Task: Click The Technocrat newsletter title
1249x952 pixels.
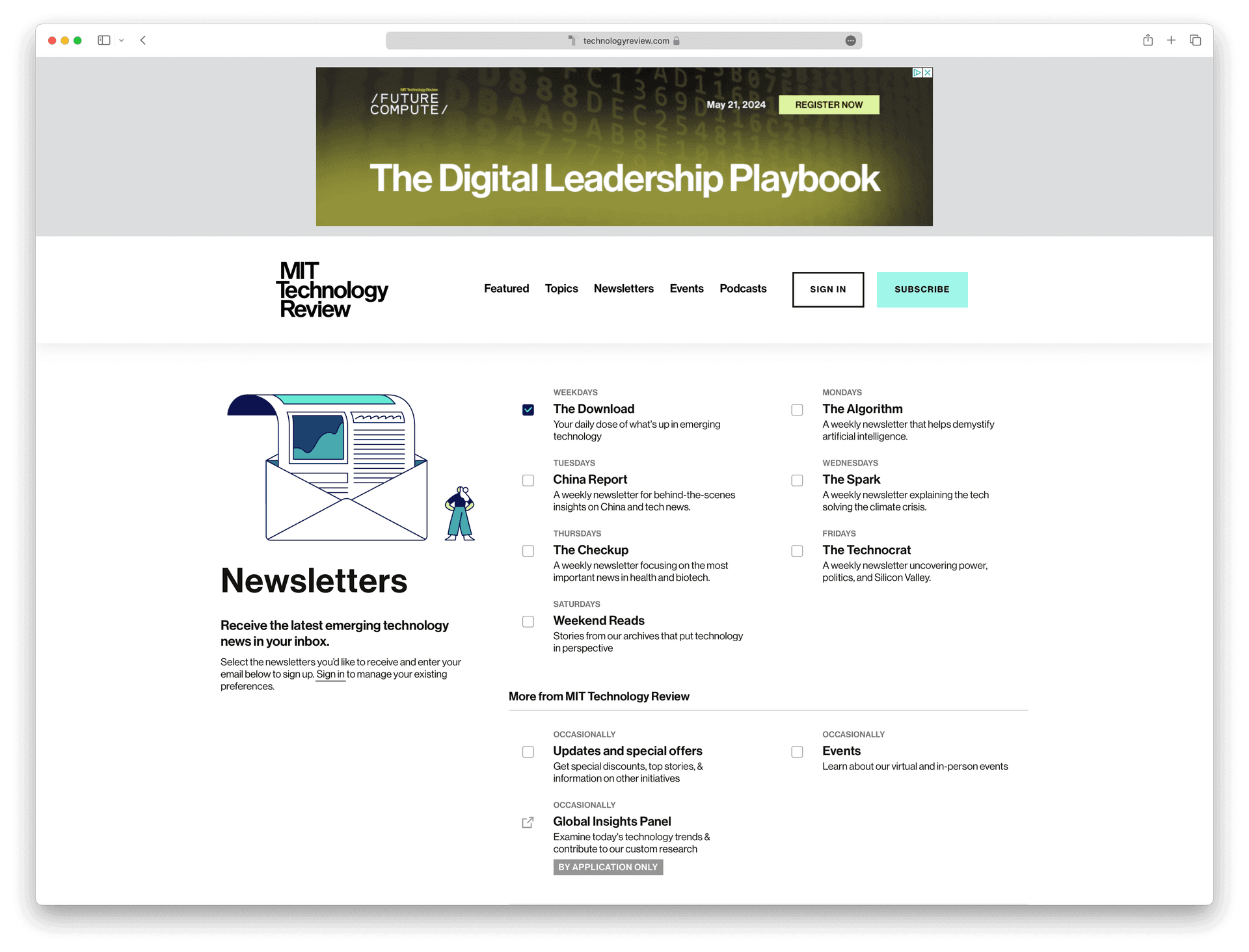Action: tap(866, 550)
